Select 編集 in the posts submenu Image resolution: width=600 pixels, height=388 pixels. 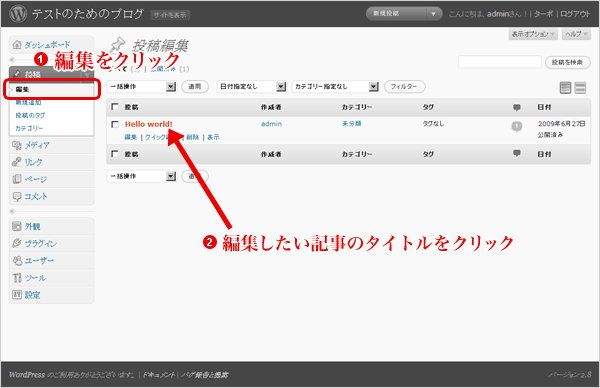coord(22,90)
